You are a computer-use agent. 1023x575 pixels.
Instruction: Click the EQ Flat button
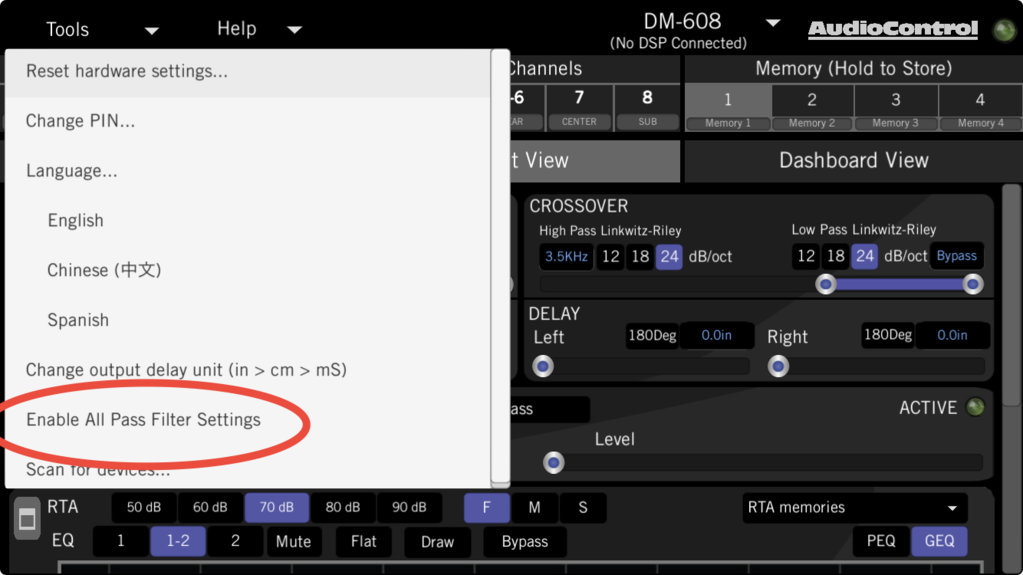point(363,542)
